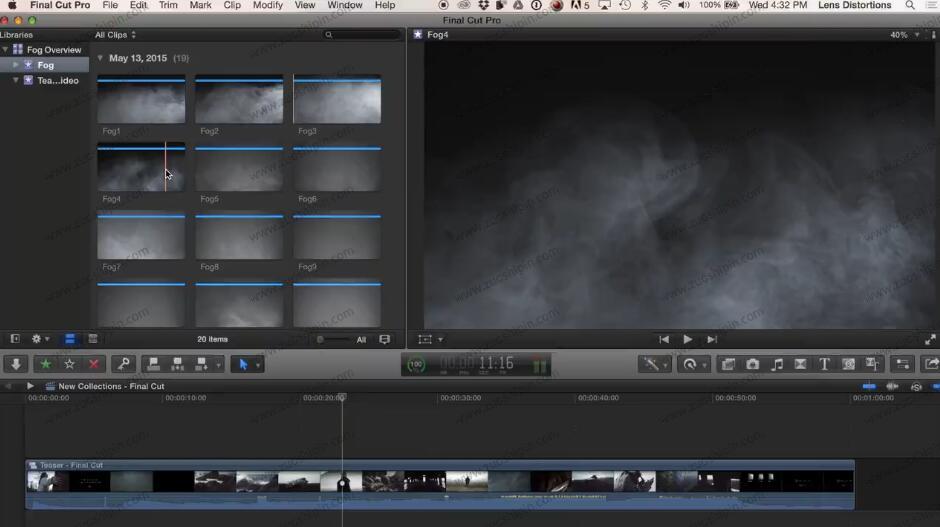
Task: Open the viewer 40% zoom dropdown
Action: (x=903, y=35)
